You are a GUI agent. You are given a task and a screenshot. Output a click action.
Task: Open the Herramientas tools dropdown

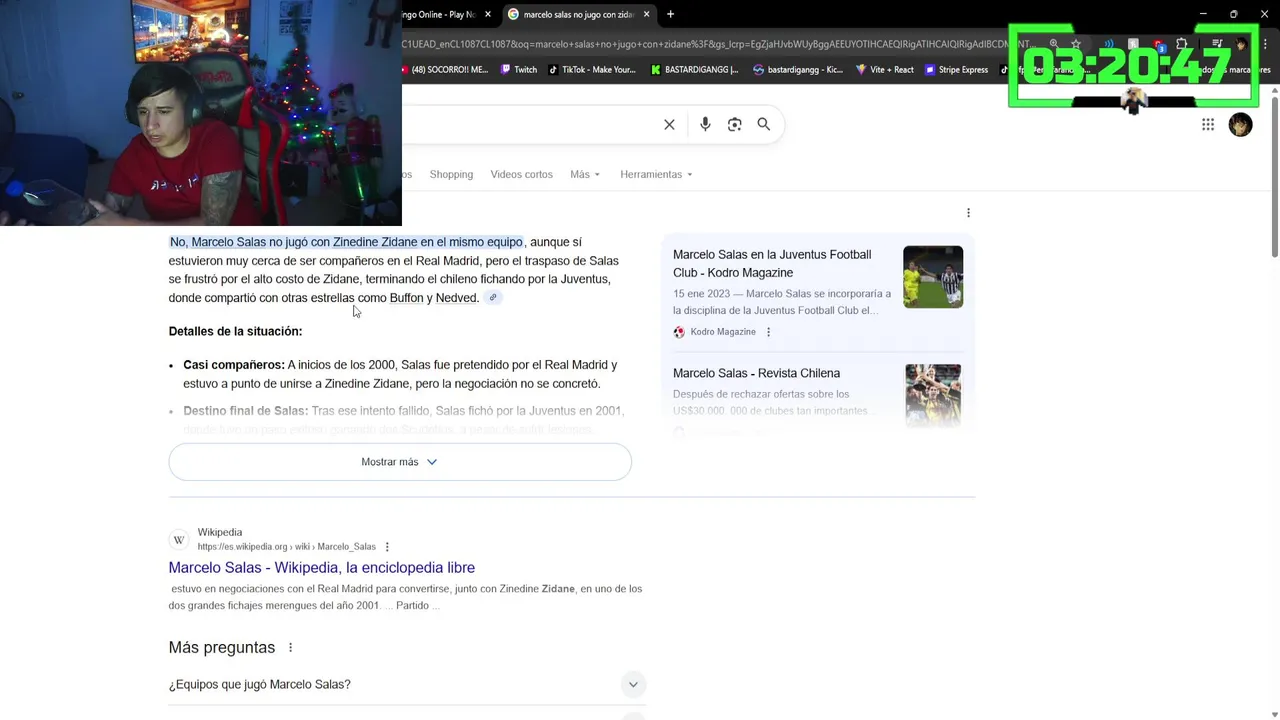coord(656,174)
